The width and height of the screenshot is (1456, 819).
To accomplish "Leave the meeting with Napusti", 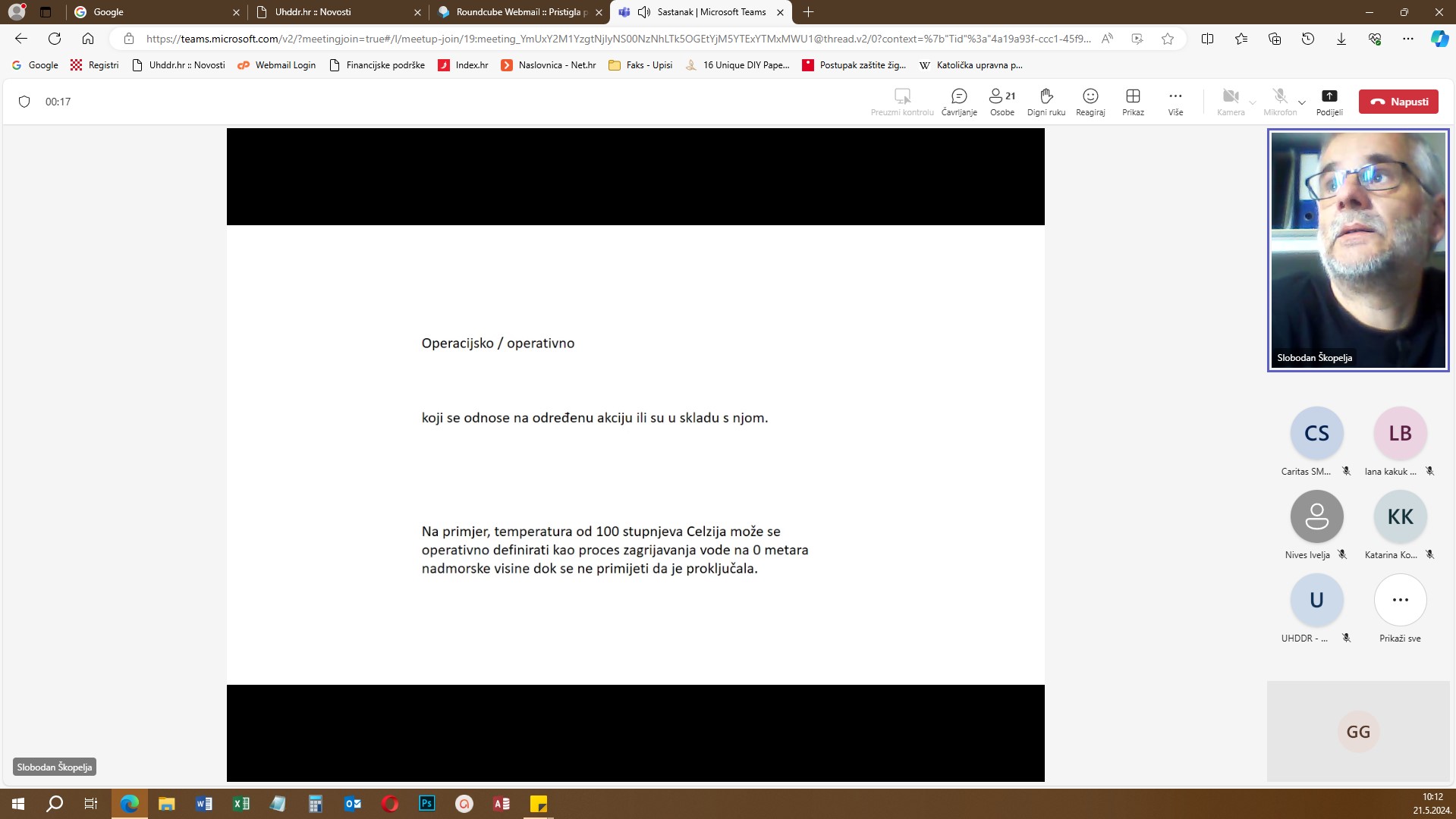I will coord(1398,102).
